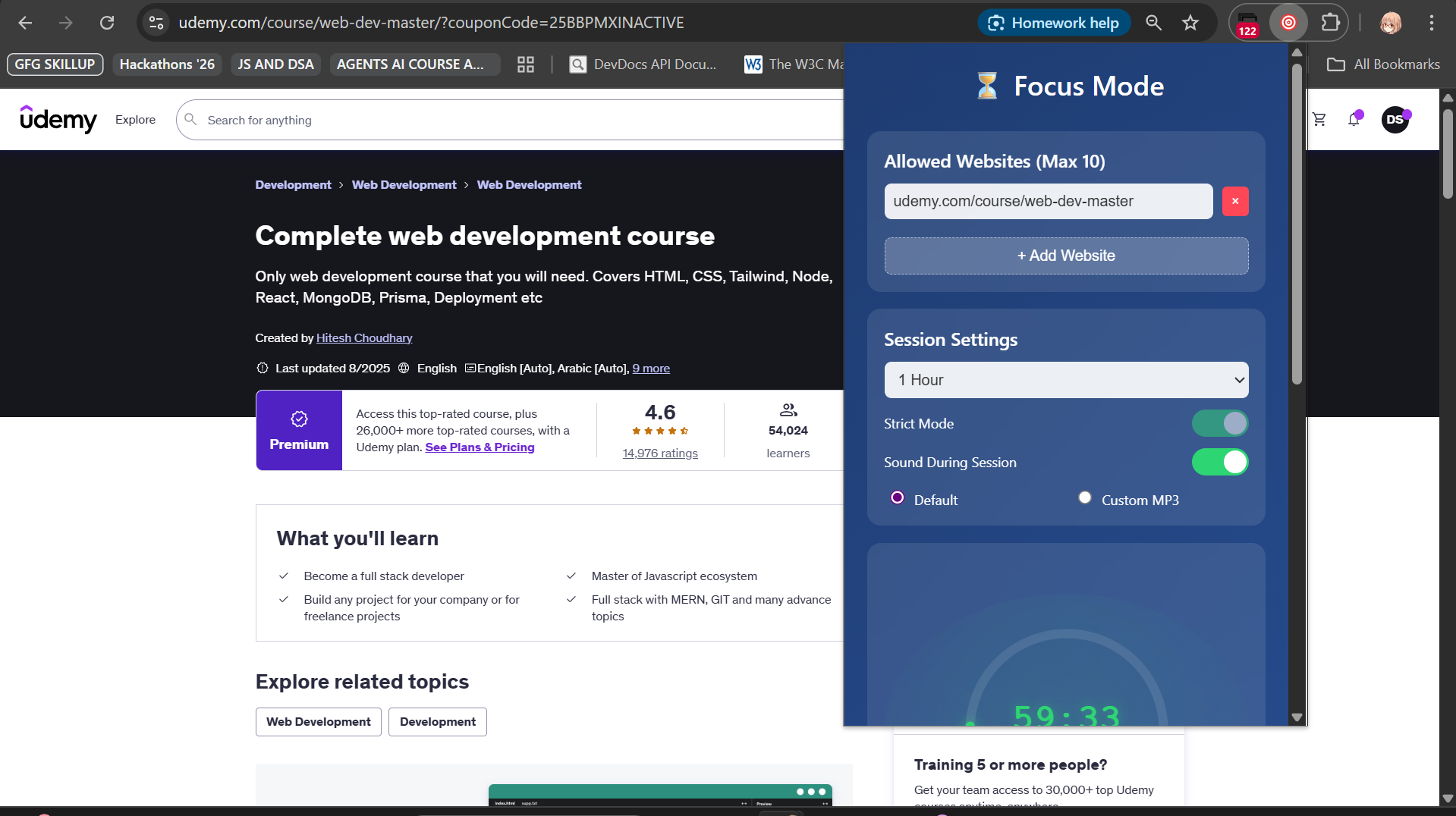This screenshot has width=1456, height=816.
Task: Open Hitesh Choudhary instructor link
Action: tap(364, 338)
